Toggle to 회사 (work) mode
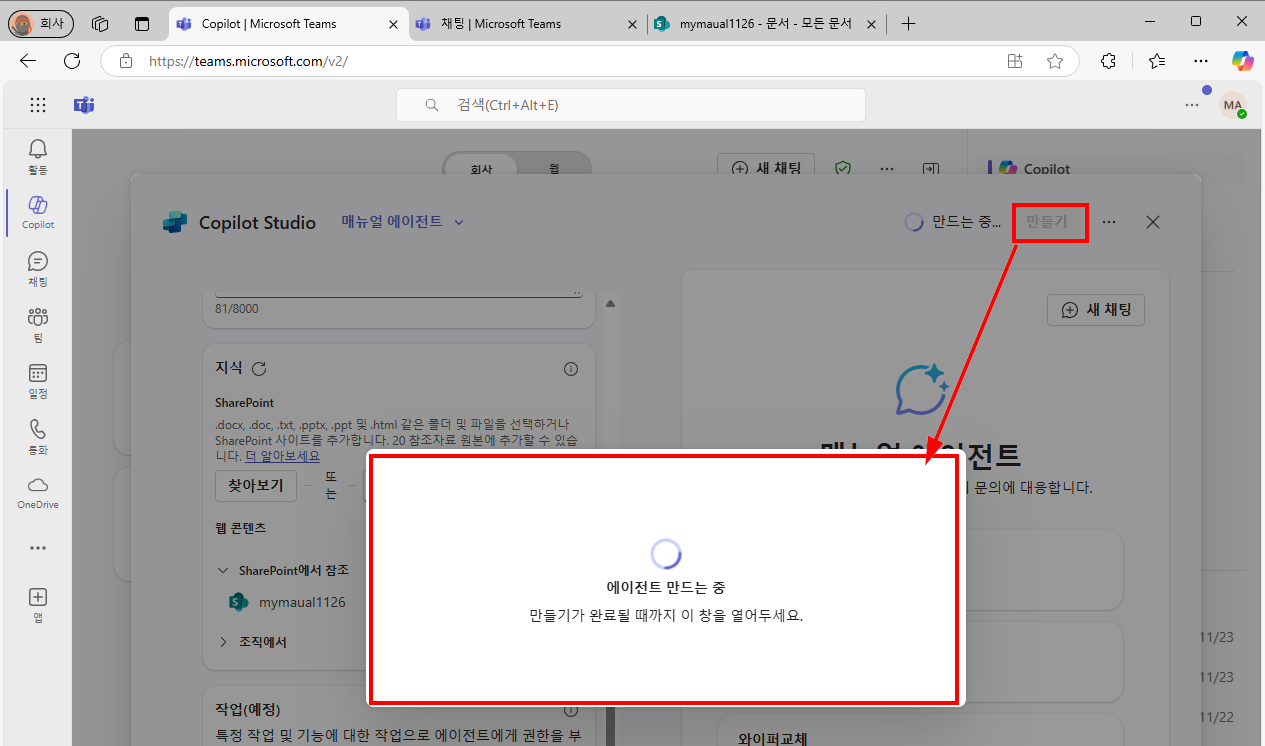Screen dimensions: 1265x746 (x=481, y=169)
